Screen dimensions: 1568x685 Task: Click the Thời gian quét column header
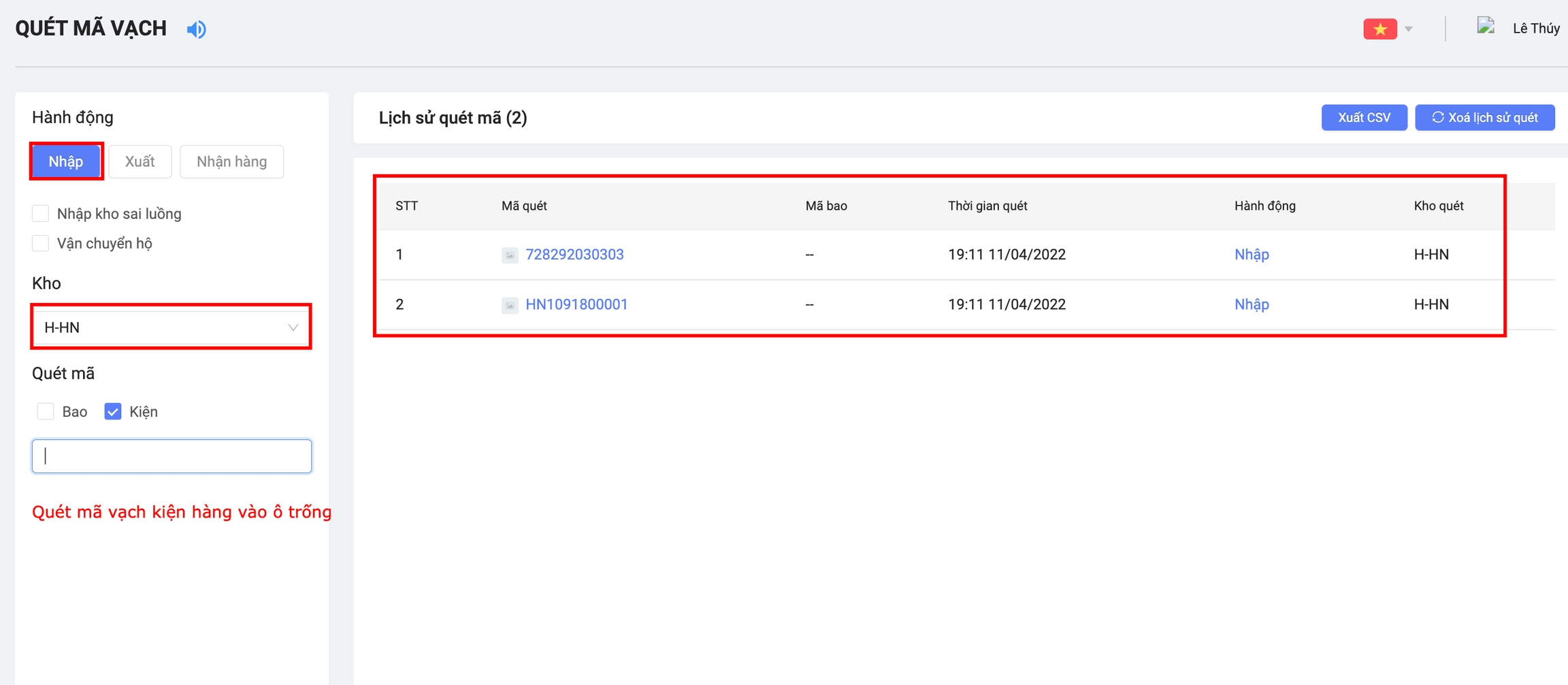pos(987,206)
